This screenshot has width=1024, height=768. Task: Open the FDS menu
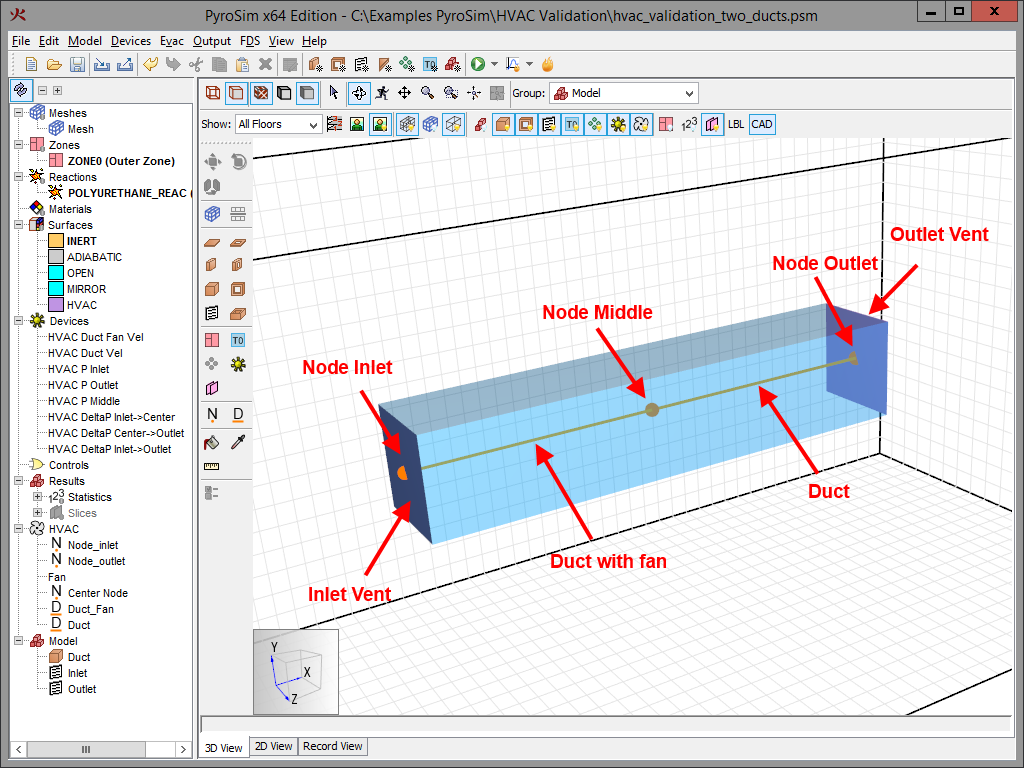coord(250,40)
